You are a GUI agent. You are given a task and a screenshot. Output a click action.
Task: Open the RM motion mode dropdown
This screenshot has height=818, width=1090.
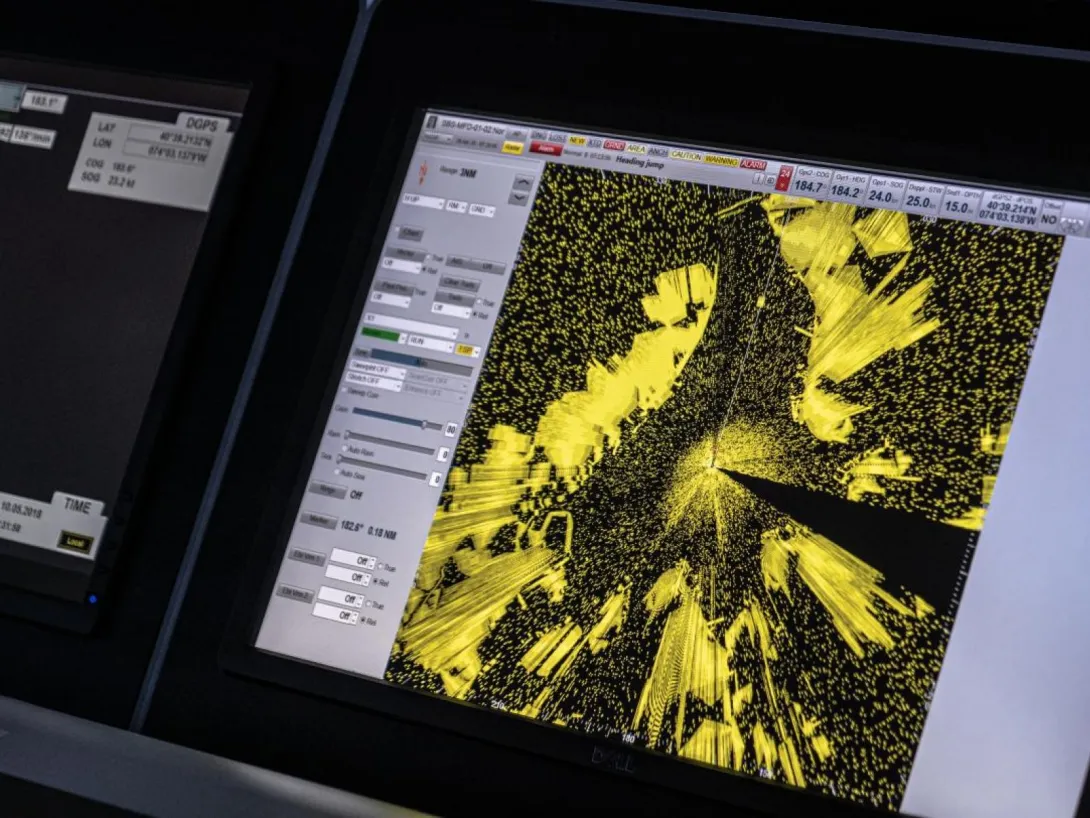click(455, 205)
